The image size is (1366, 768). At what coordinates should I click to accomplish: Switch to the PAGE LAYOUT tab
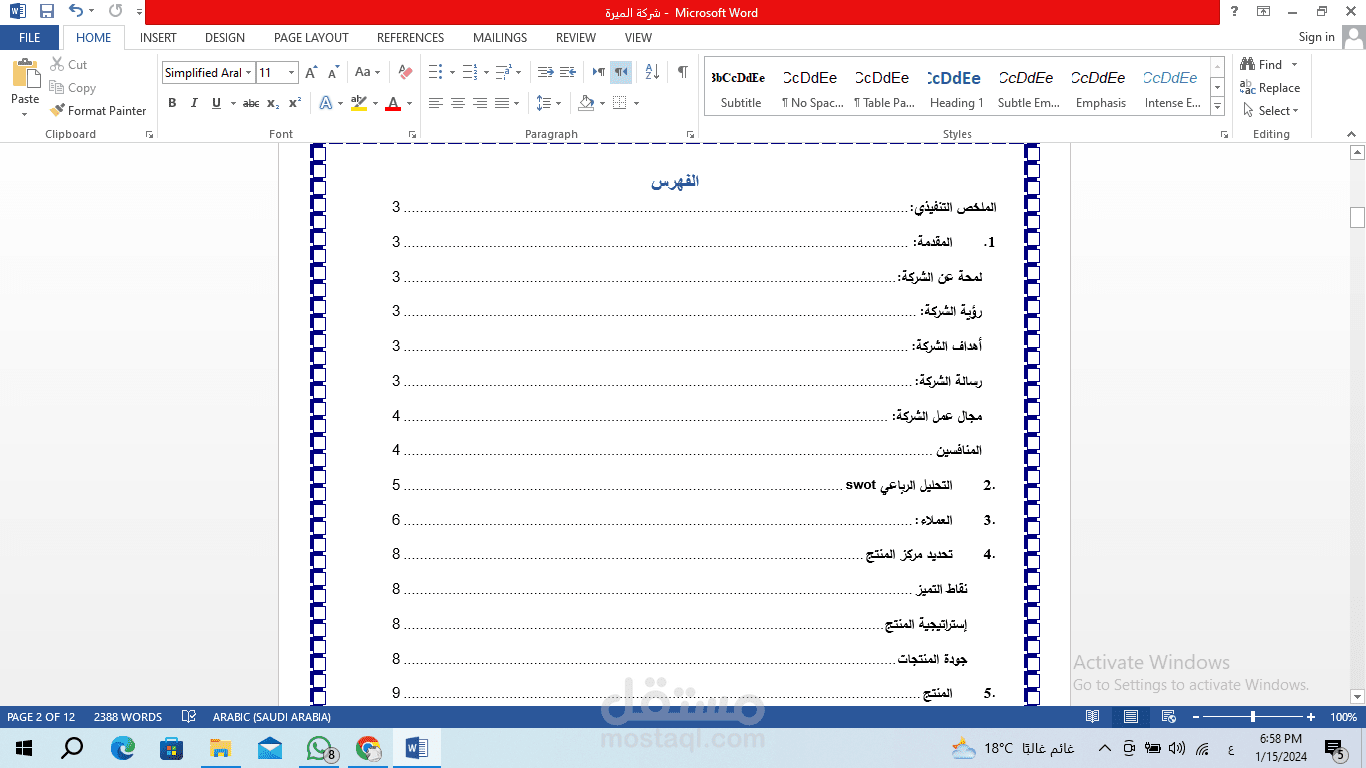click(x=311, y=38)
